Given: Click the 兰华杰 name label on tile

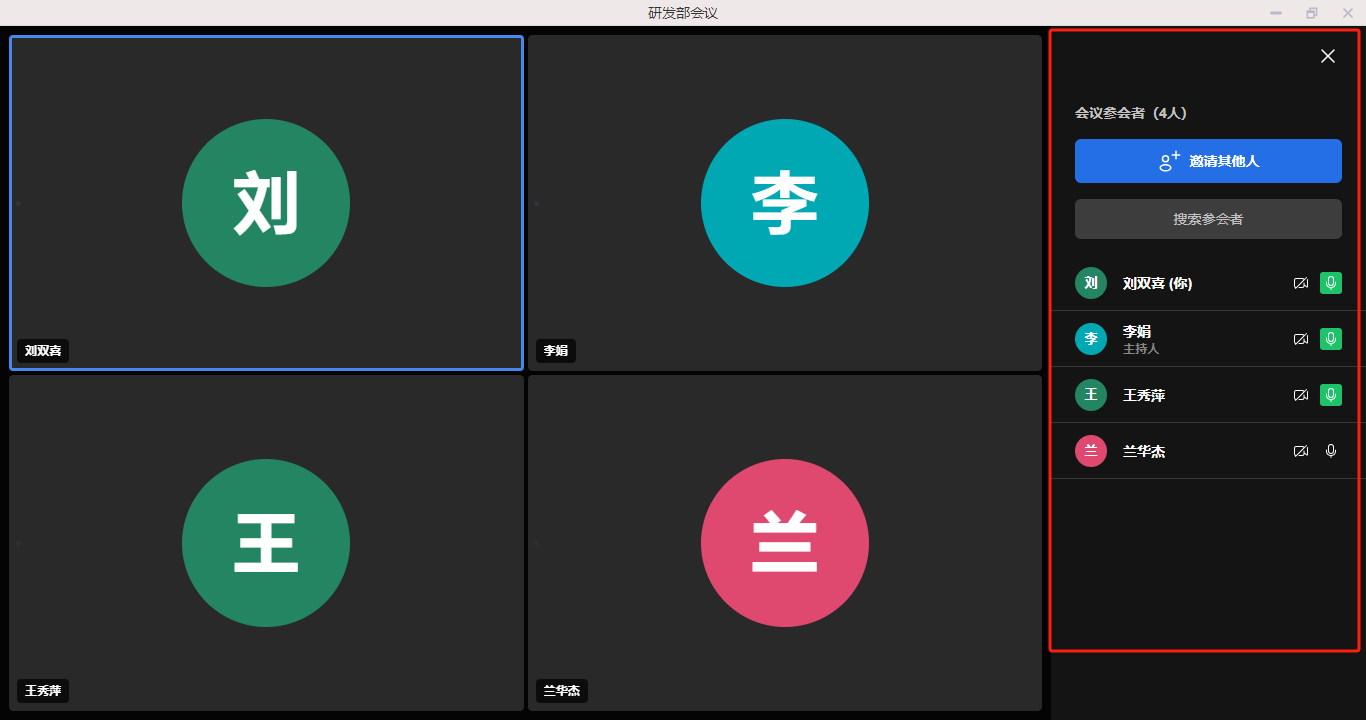Looking at the screenshot, I should (561, 691).
